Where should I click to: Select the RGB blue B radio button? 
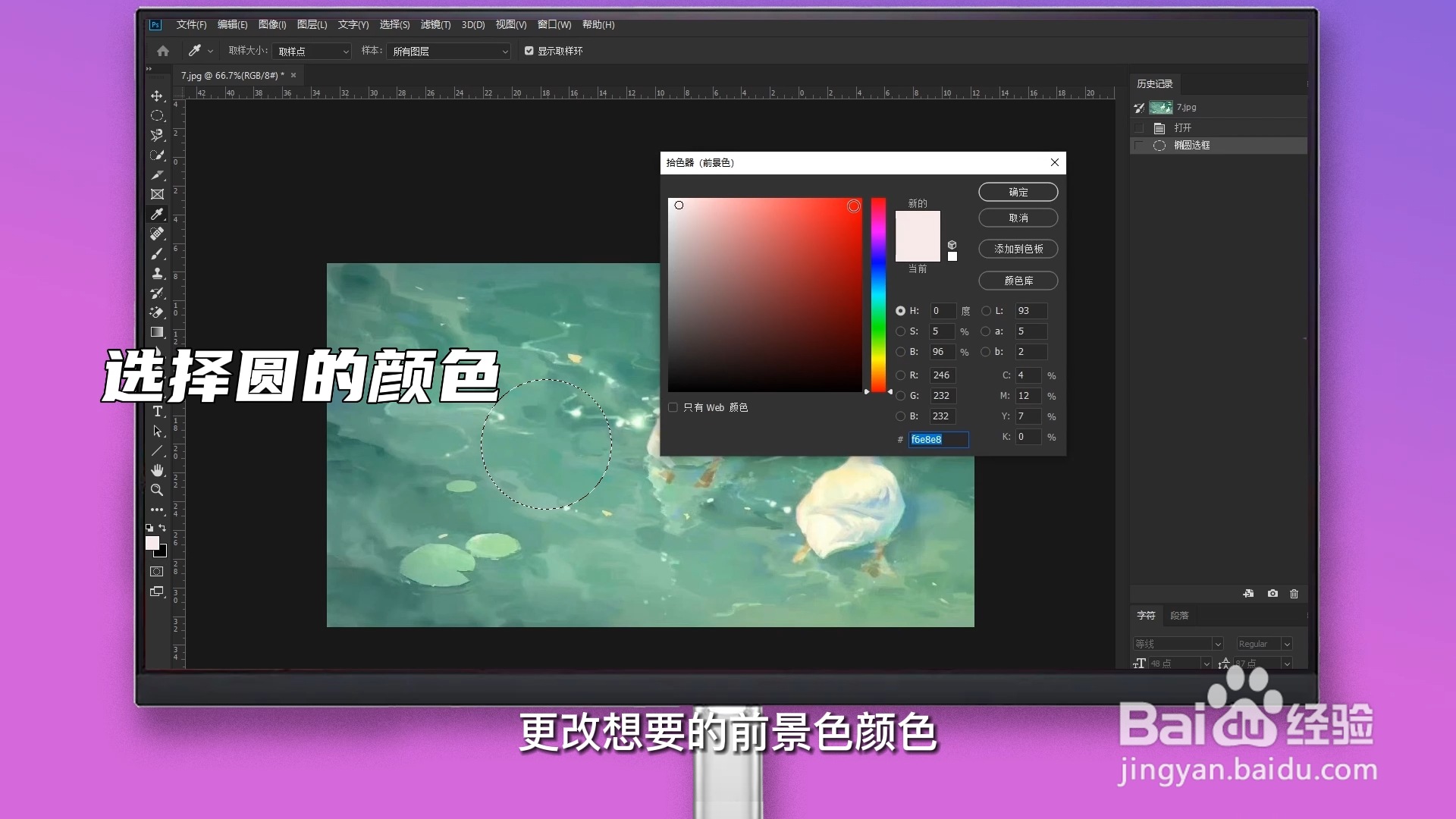tap(900, 416)
